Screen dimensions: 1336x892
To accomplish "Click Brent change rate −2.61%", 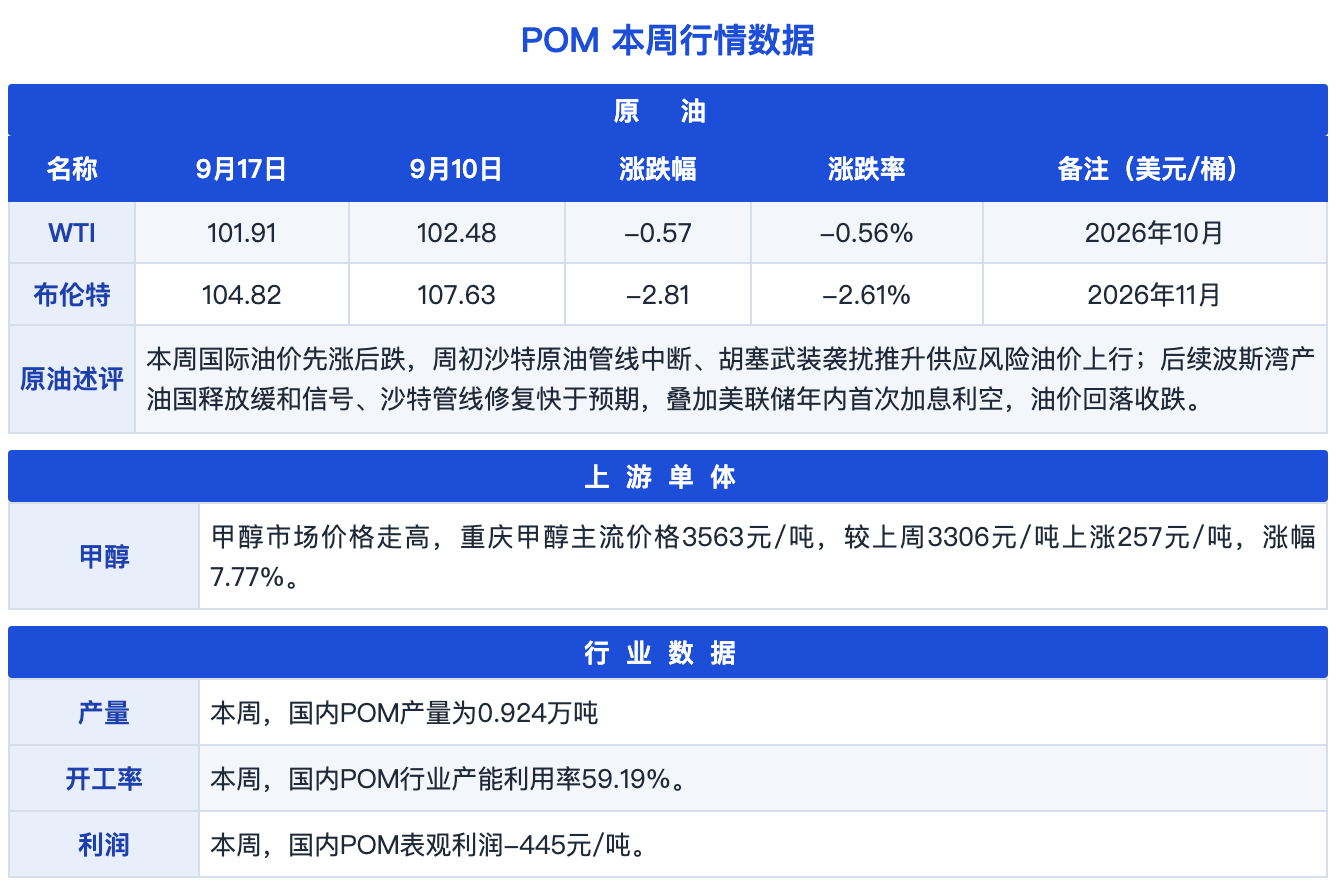I will pos(866,295).
